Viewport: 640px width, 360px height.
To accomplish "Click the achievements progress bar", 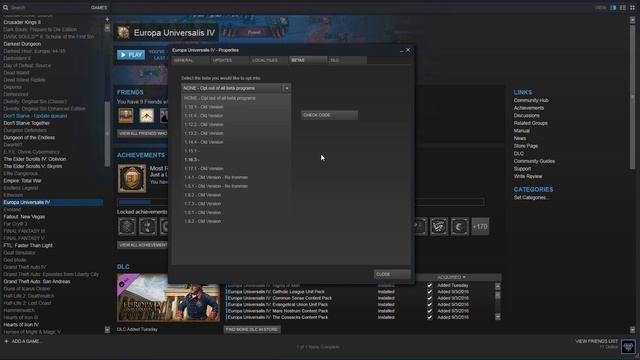I will coord(301,202).
